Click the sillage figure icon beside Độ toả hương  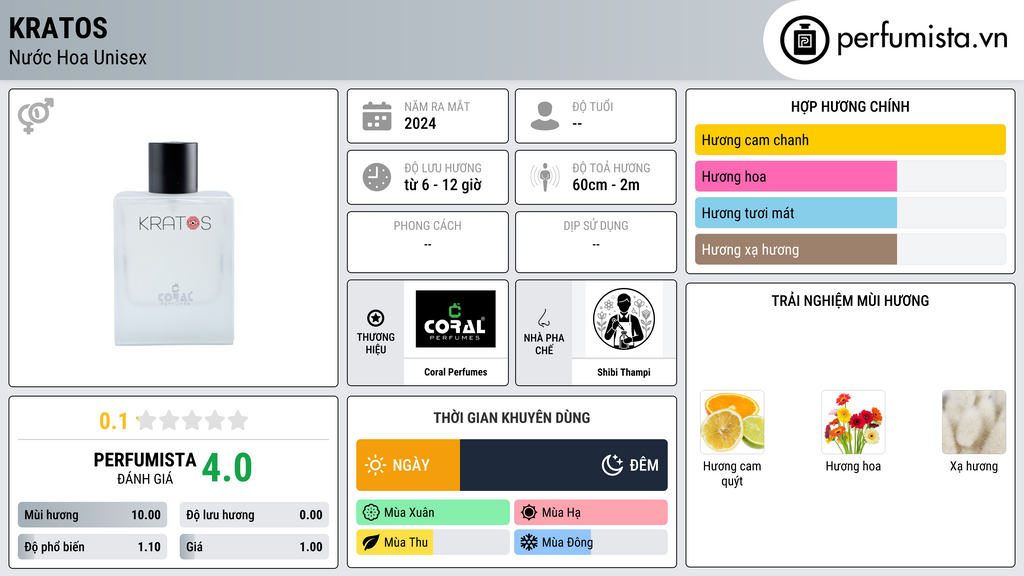(x=545, y=177)
